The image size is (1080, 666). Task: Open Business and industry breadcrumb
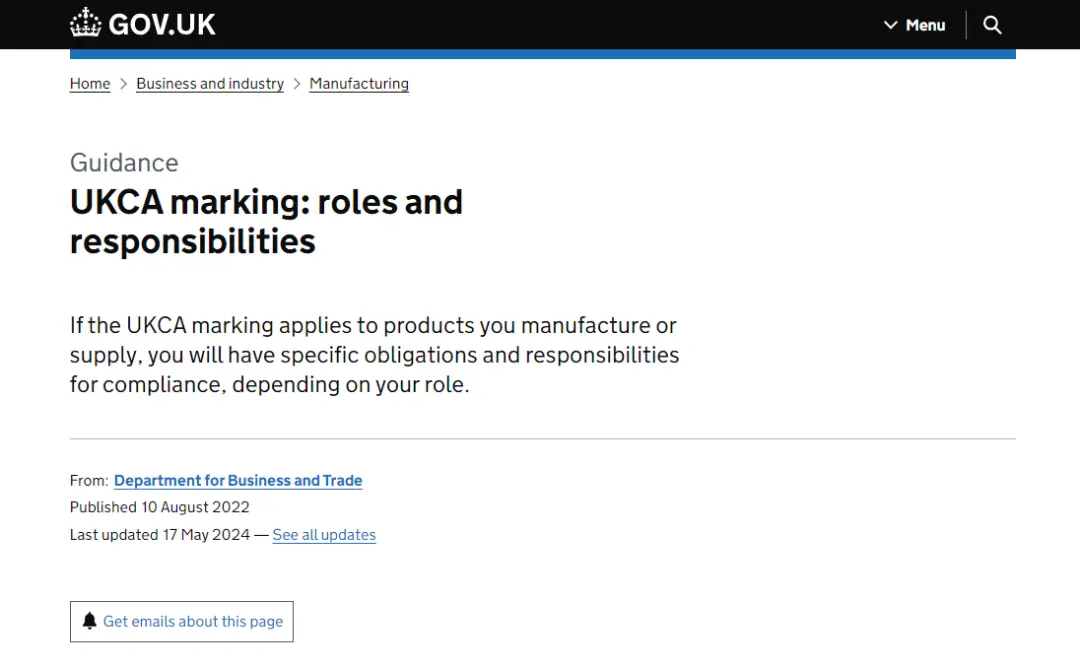click(210, 83)
